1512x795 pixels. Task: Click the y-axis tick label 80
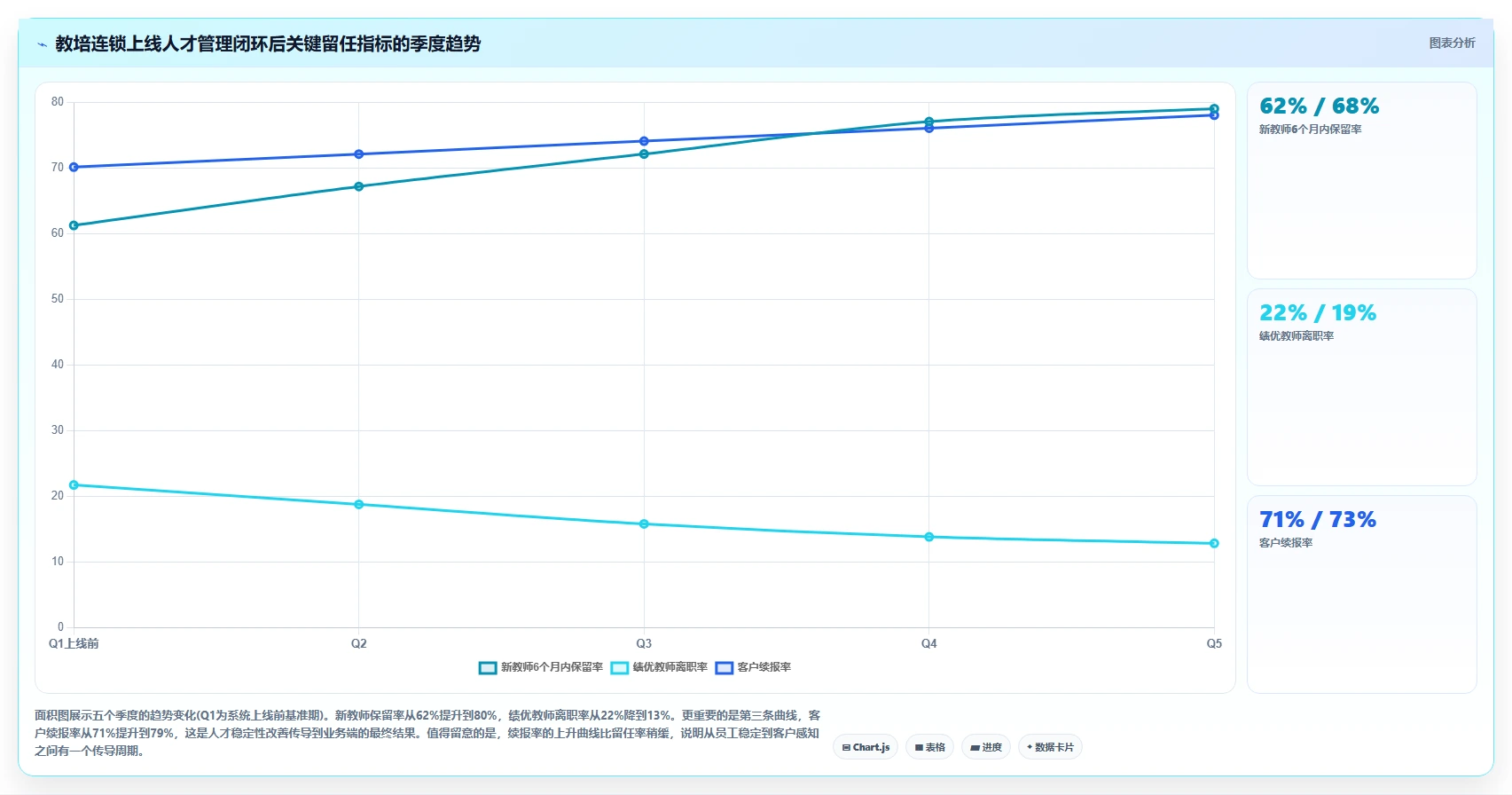(x=58, y=102)
